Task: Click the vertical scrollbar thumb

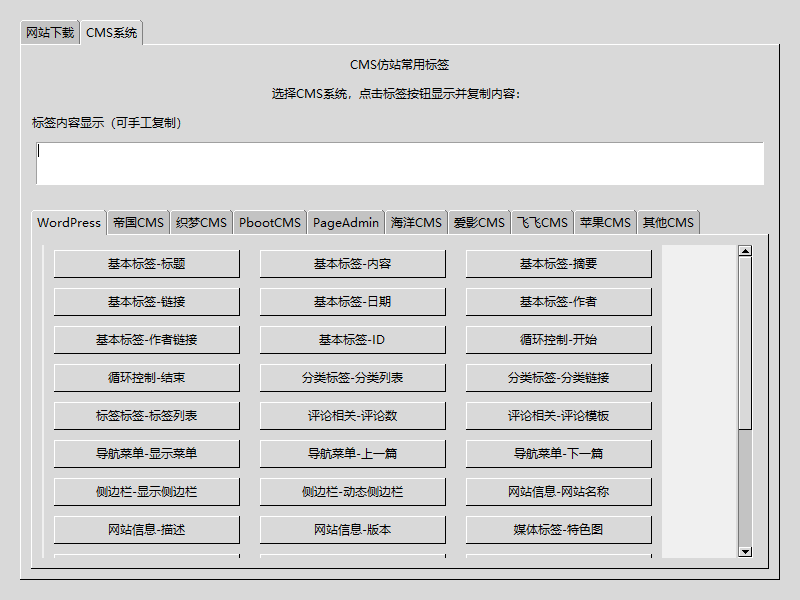Action: coord(745,343)
